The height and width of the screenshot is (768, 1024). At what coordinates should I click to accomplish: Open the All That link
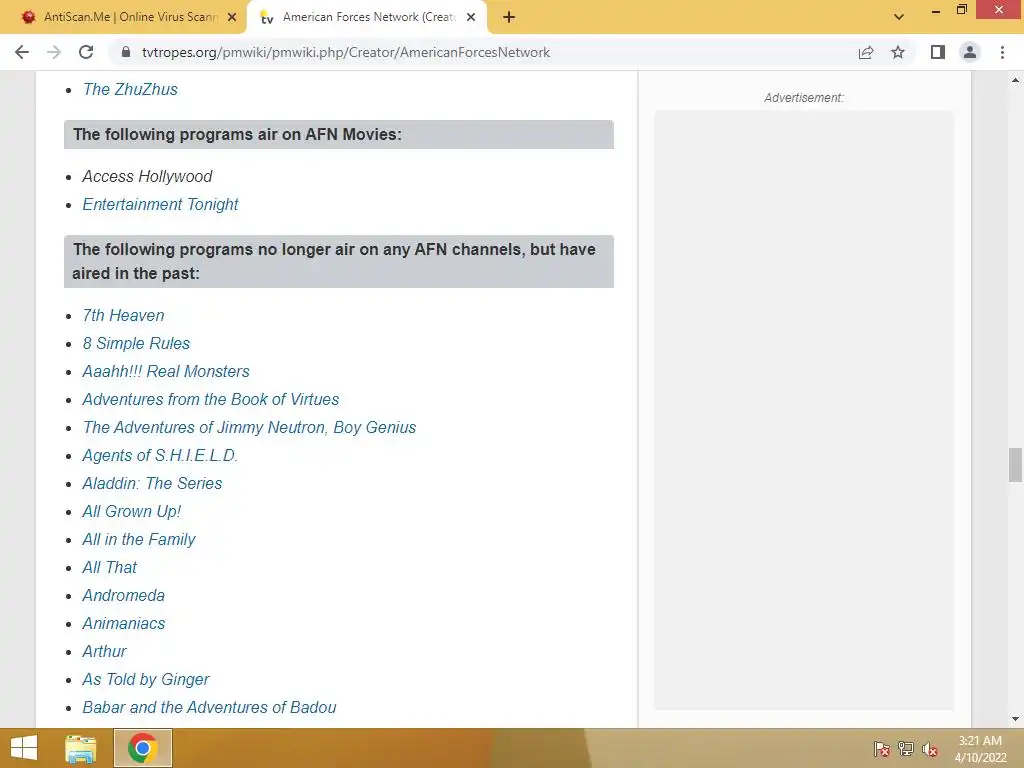tap(109, 568)
